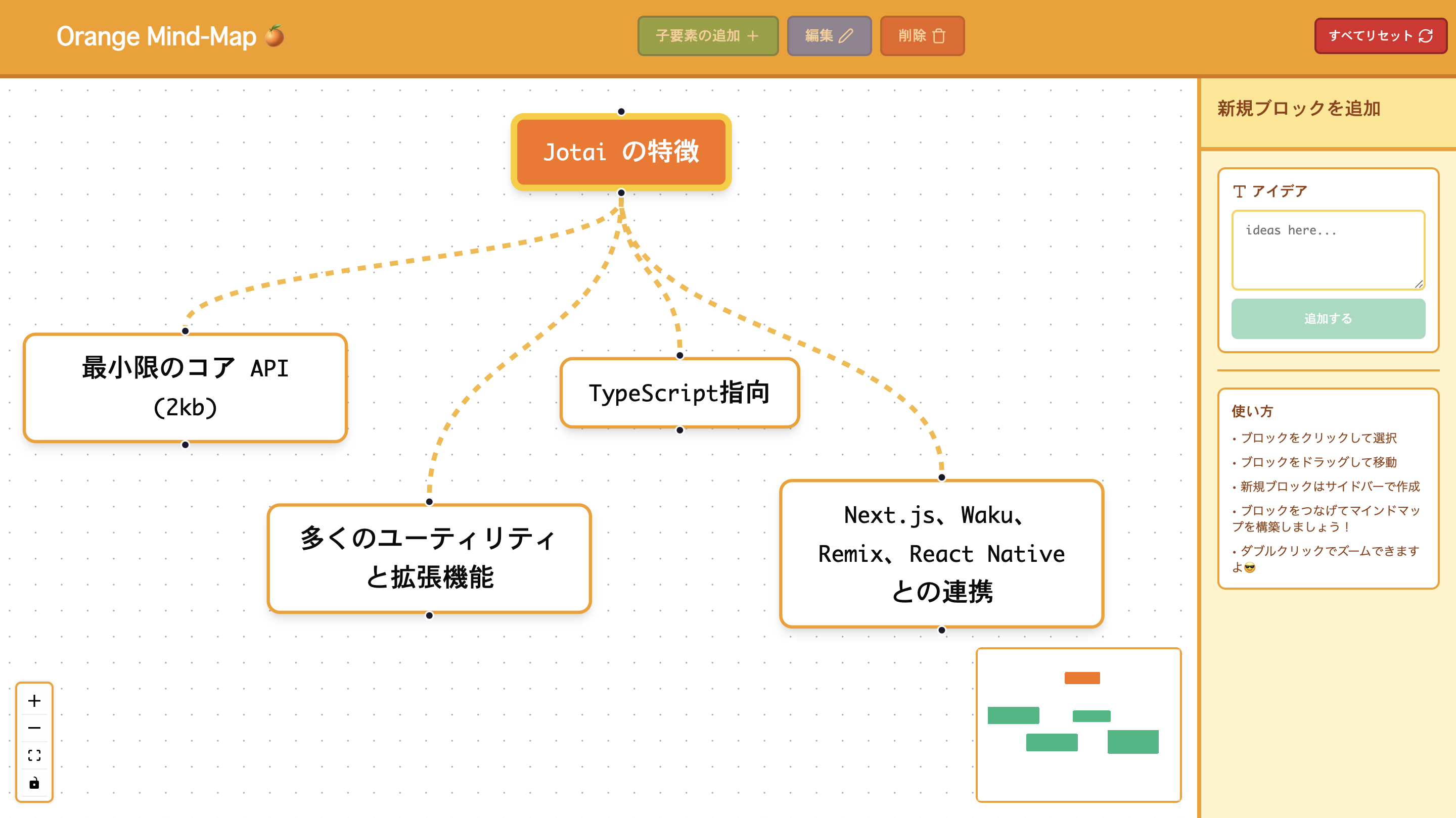1456x818 pixels.
Task: Click the fit view control icon
Action: click(34, 755)
